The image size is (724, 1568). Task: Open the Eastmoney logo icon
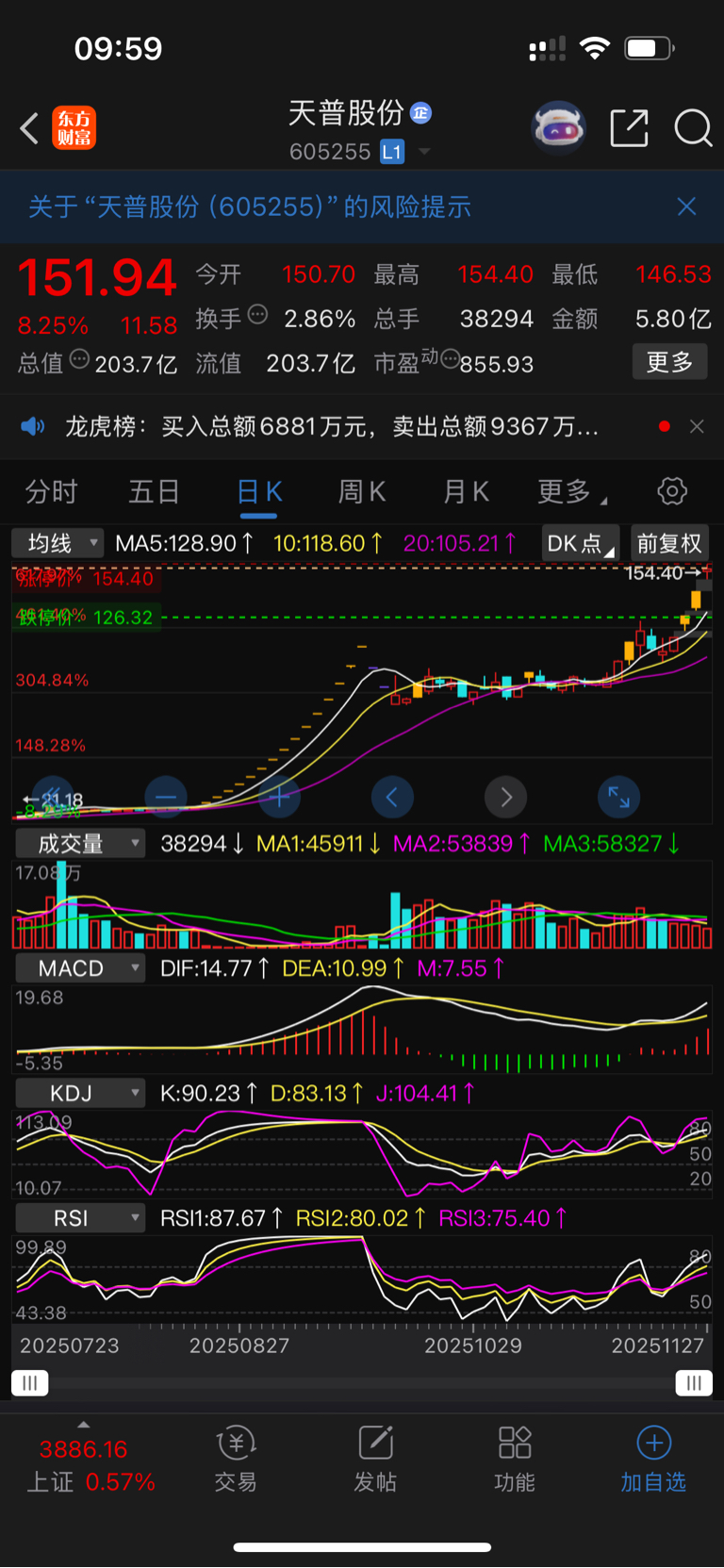coord(74,128)
